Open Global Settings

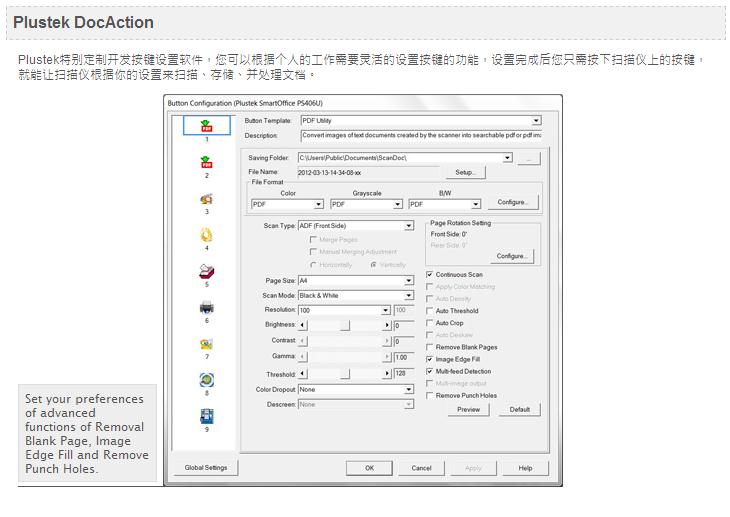pyautogui.click(x=206, y=468)
